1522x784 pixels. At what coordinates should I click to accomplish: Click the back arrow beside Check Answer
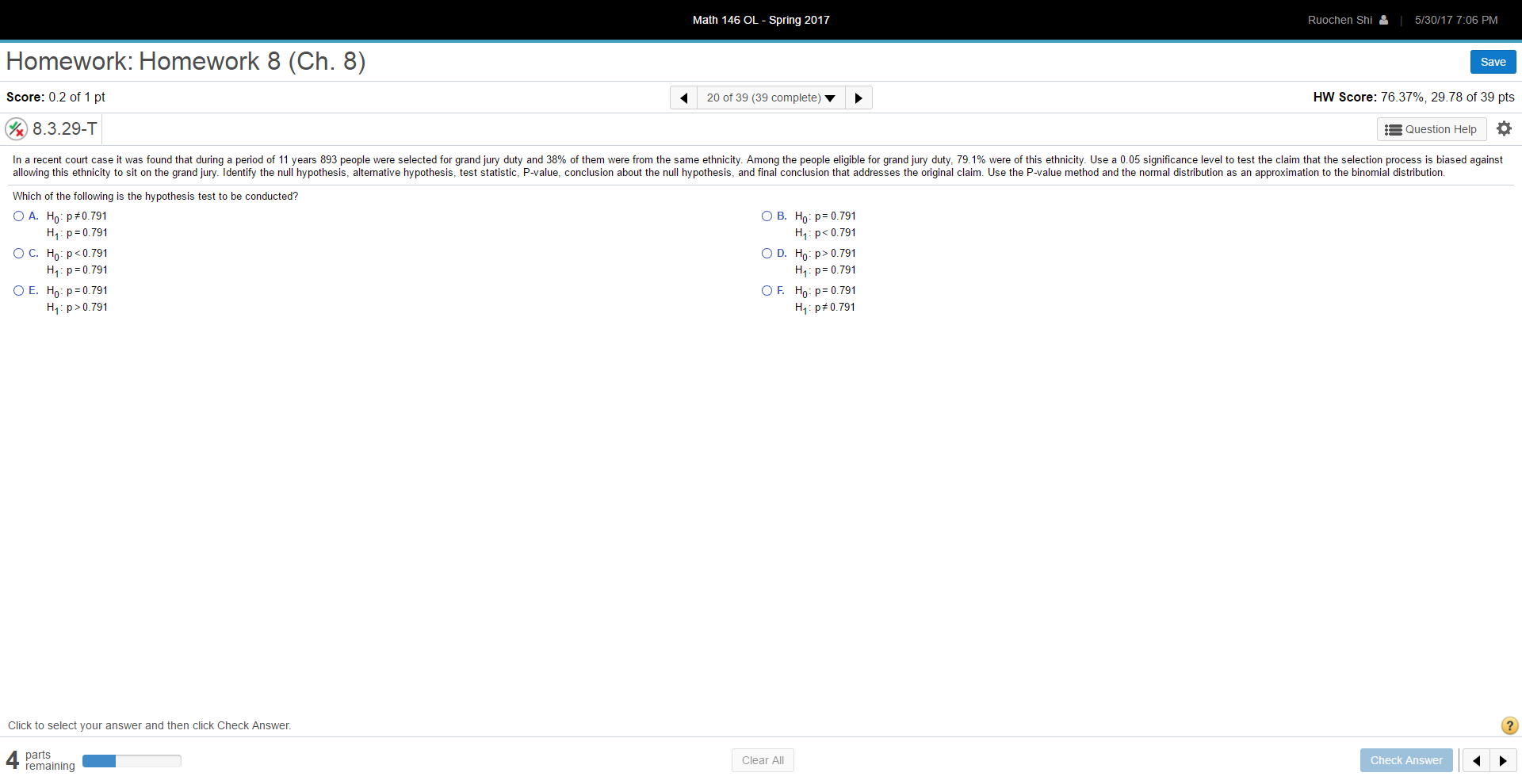click(x=1476, y=760)
